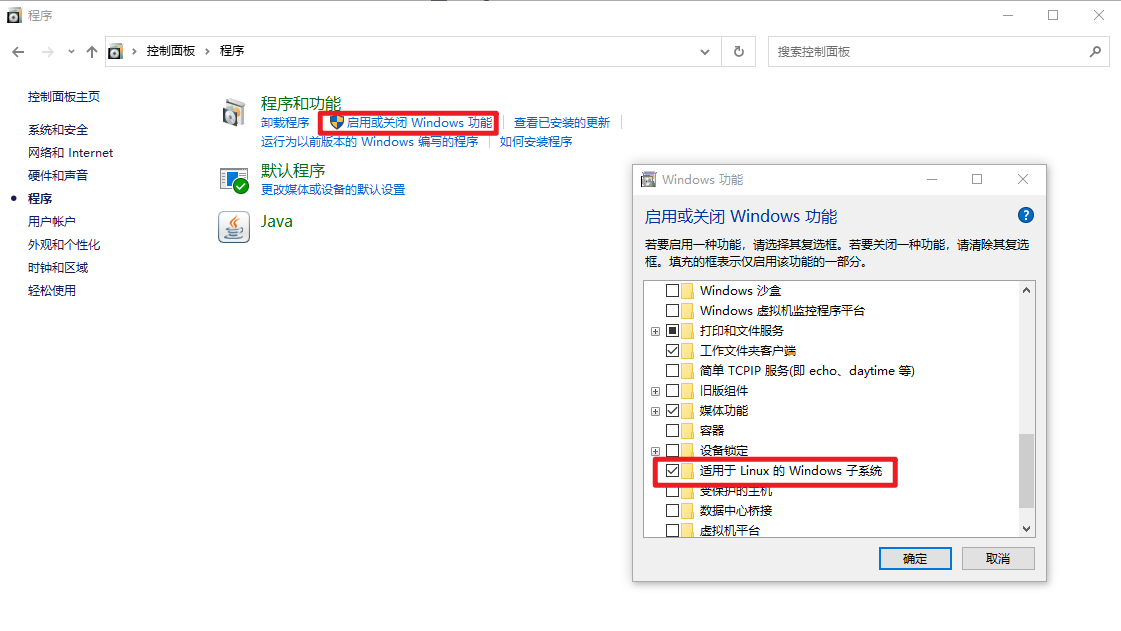Open 网络和 Internet in sidebar
Image resolution: width=1121 pixels, height=631 pixels.
(70, 152)
